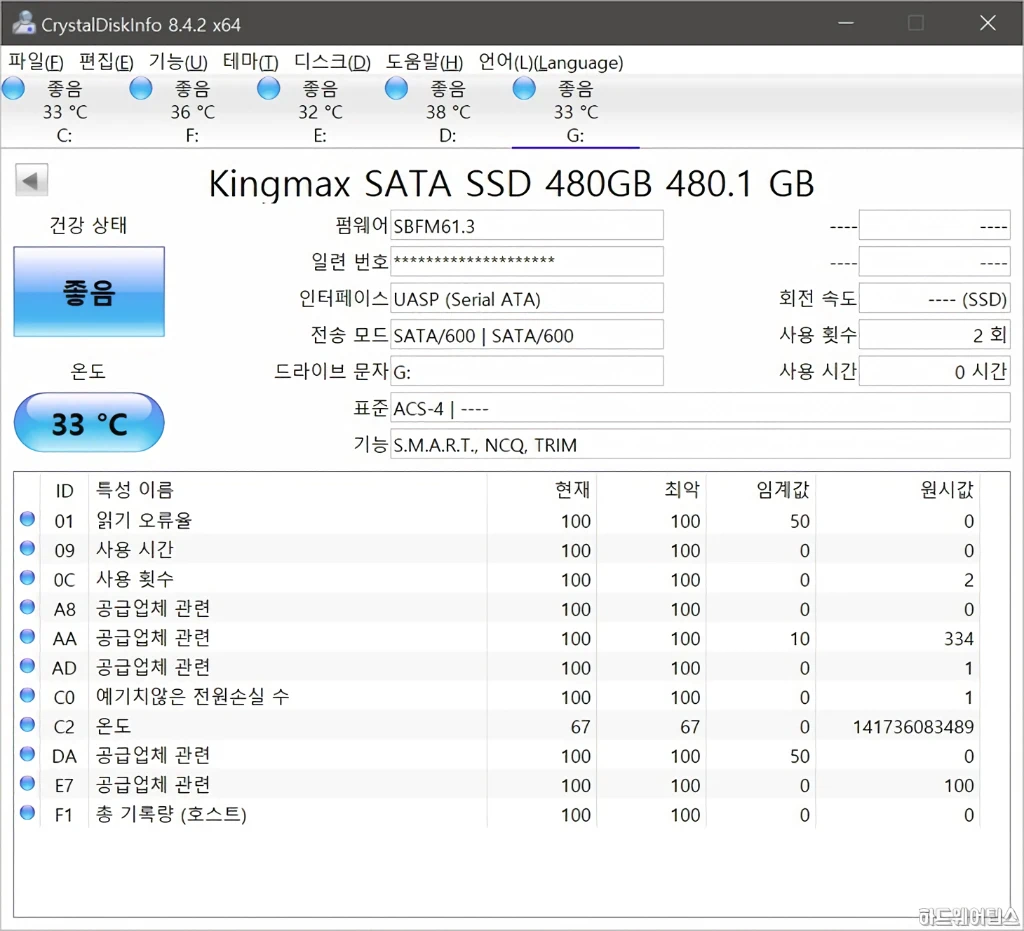The height and width of the screenshot is (931, 1024).
Task: Open the 언어(L)(Language) menu
Action: pyautogui.click(x=550, y=62)
